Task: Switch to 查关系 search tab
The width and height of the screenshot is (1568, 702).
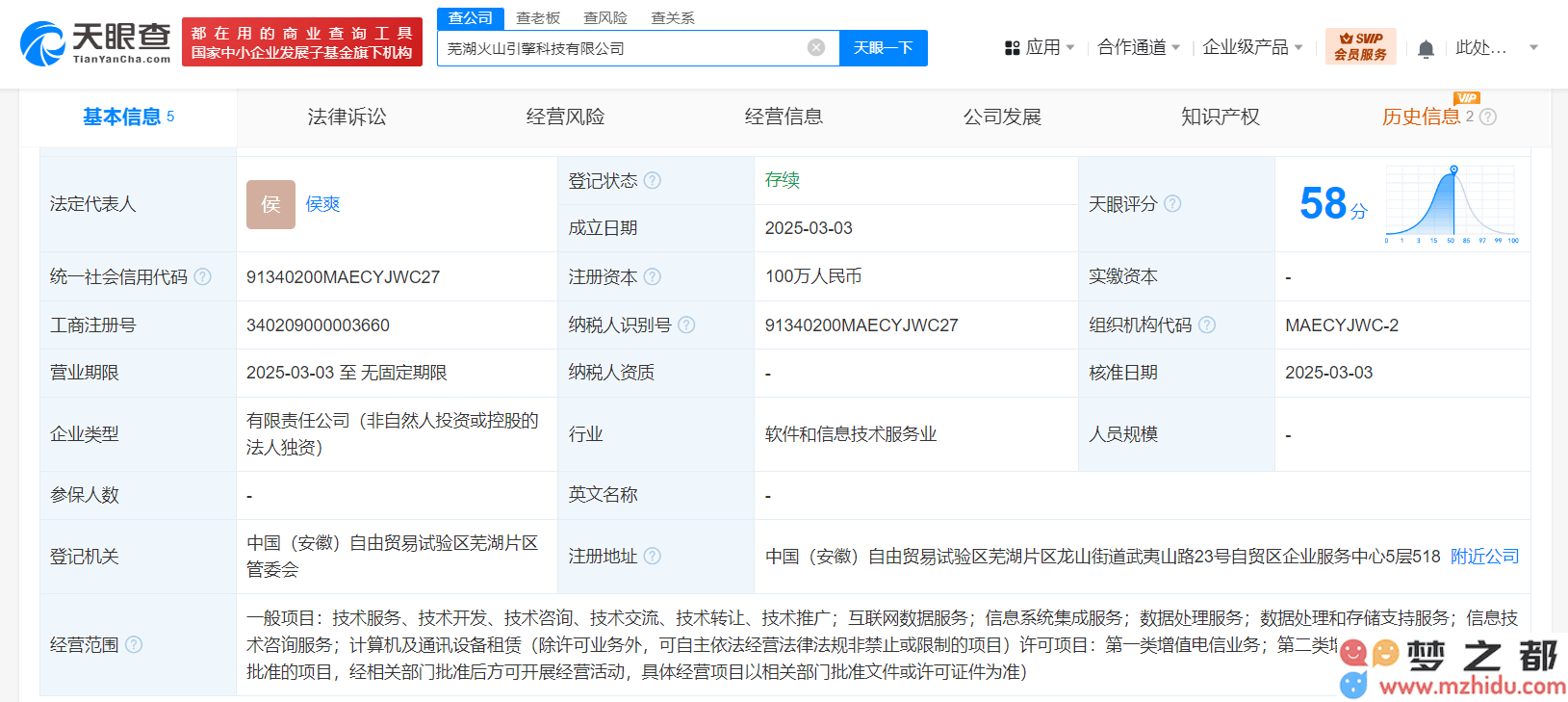Action: (x=673, y=18)
